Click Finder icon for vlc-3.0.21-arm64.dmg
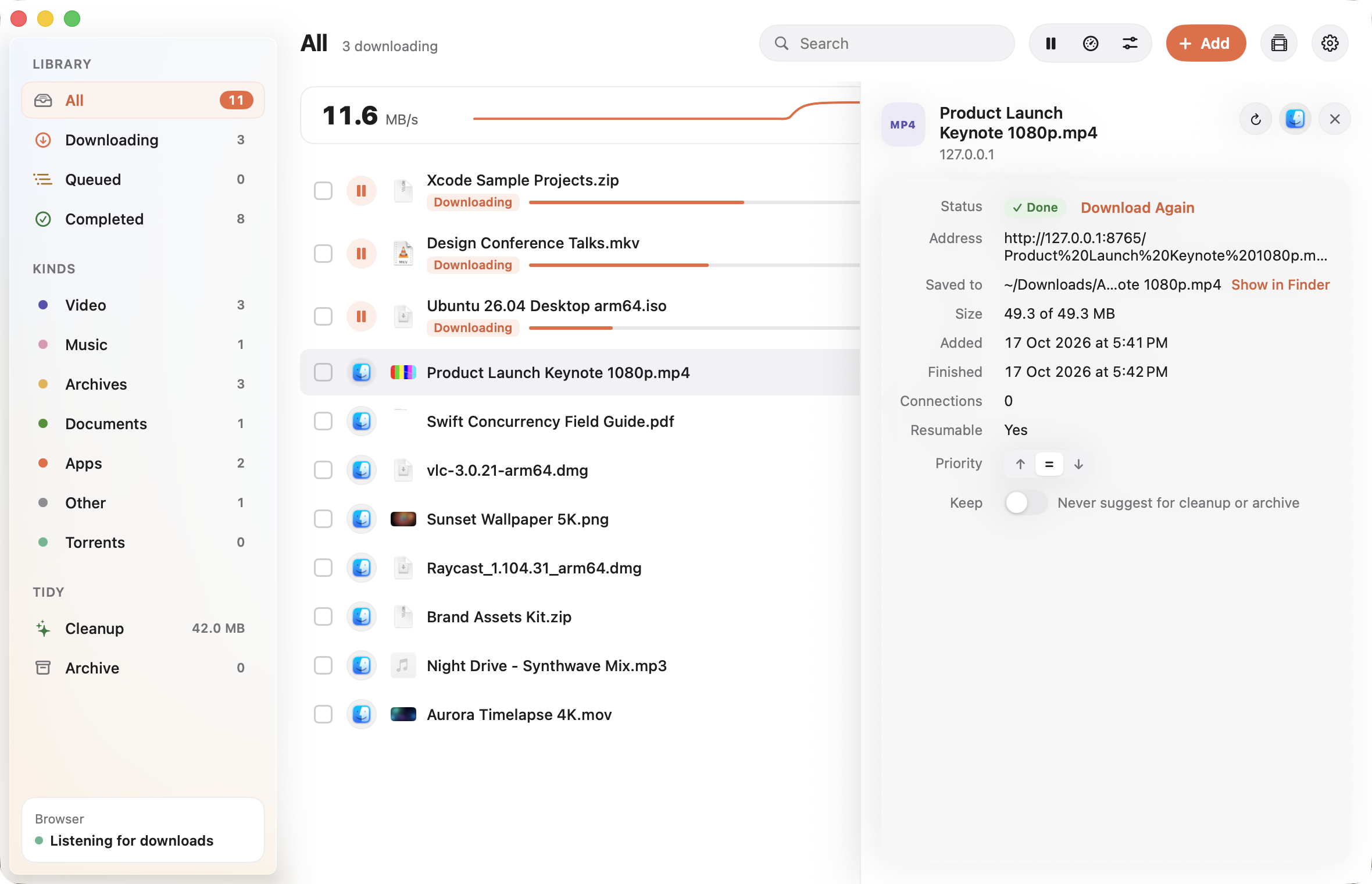Image resolution: width=1372 pixels, height=884 pixels. coord(361,470)
